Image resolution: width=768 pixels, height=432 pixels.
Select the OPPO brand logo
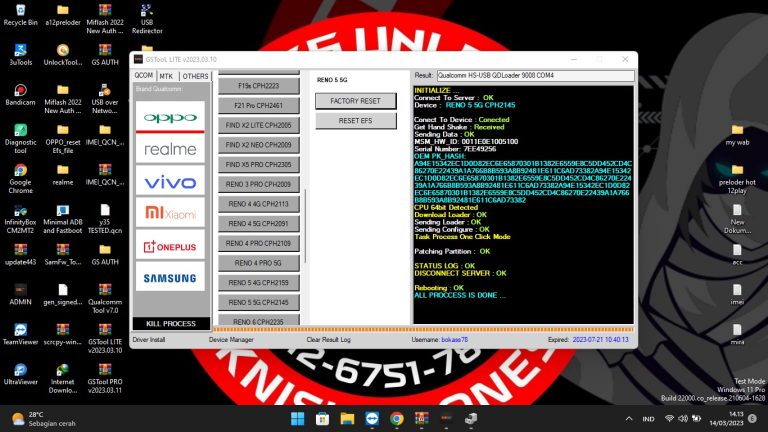click(x=170, y=117)
